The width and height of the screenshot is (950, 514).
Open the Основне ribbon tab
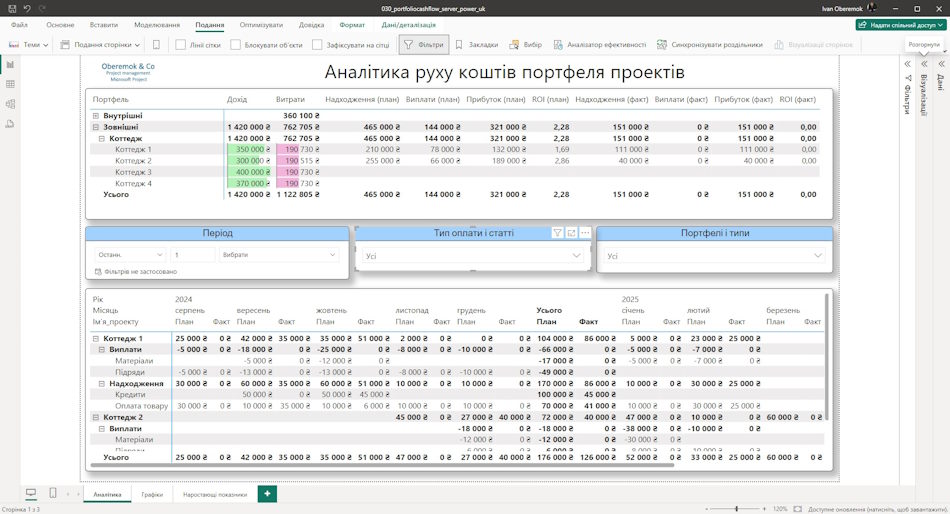(x=60, y=25)
